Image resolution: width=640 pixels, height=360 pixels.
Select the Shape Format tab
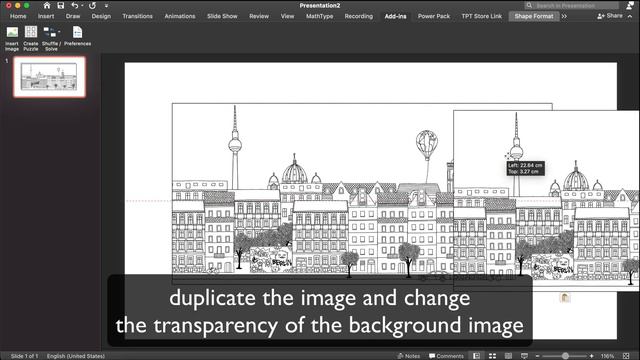point(533,16)
